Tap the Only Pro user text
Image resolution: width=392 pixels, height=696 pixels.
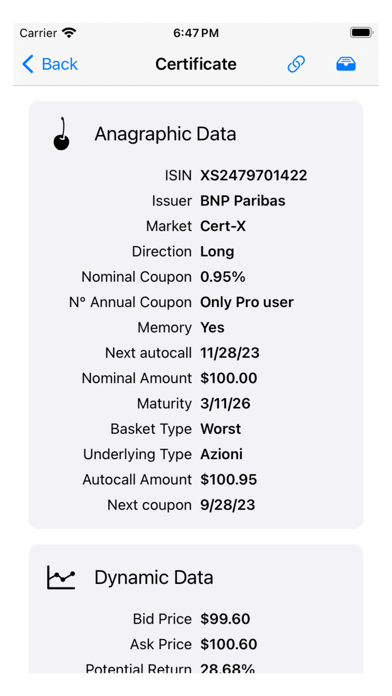click(x=247, y=302)
